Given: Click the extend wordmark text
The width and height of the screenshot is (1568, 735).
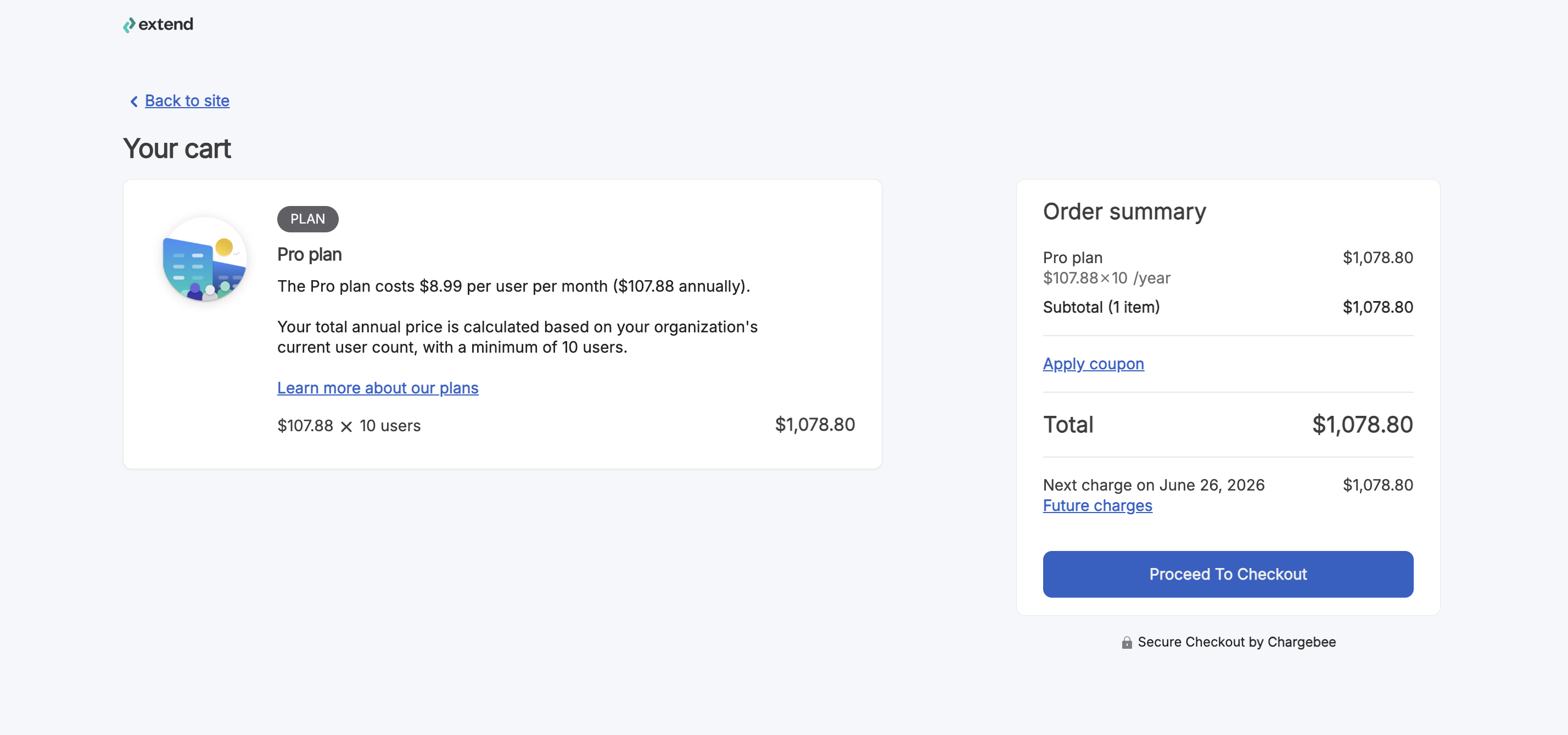Looking at the screenshot, I should click(166, 24).
